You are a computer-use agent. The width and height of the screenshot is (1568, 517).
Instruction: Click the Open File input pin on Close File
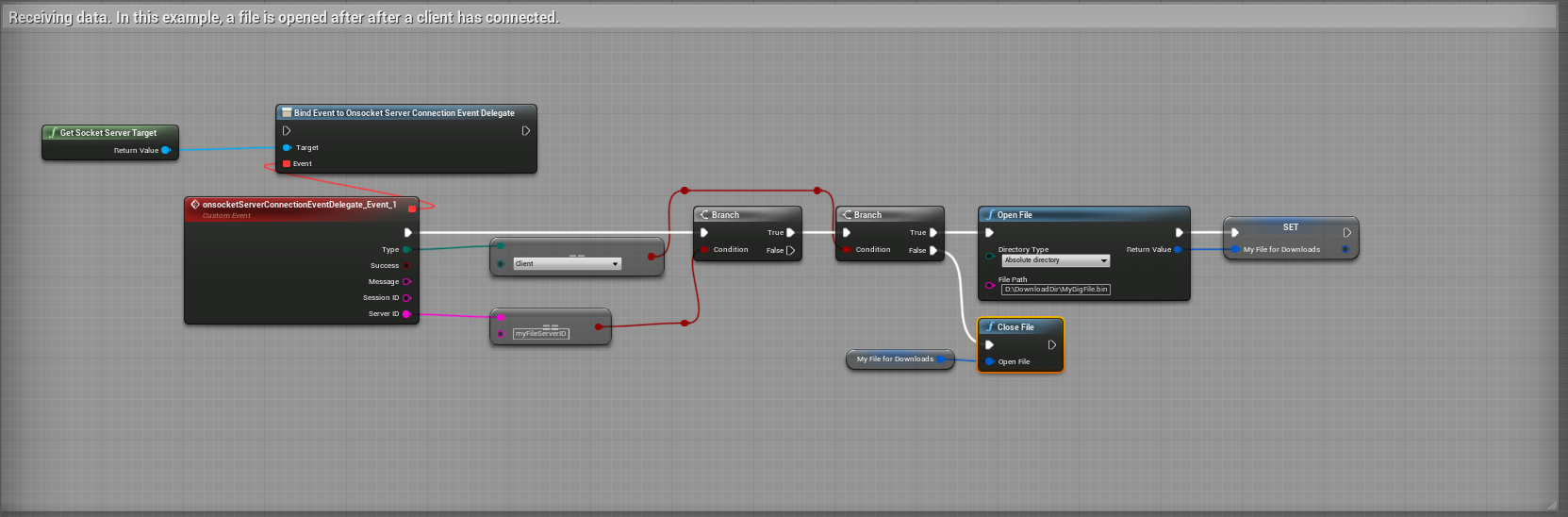click(989, 362)
